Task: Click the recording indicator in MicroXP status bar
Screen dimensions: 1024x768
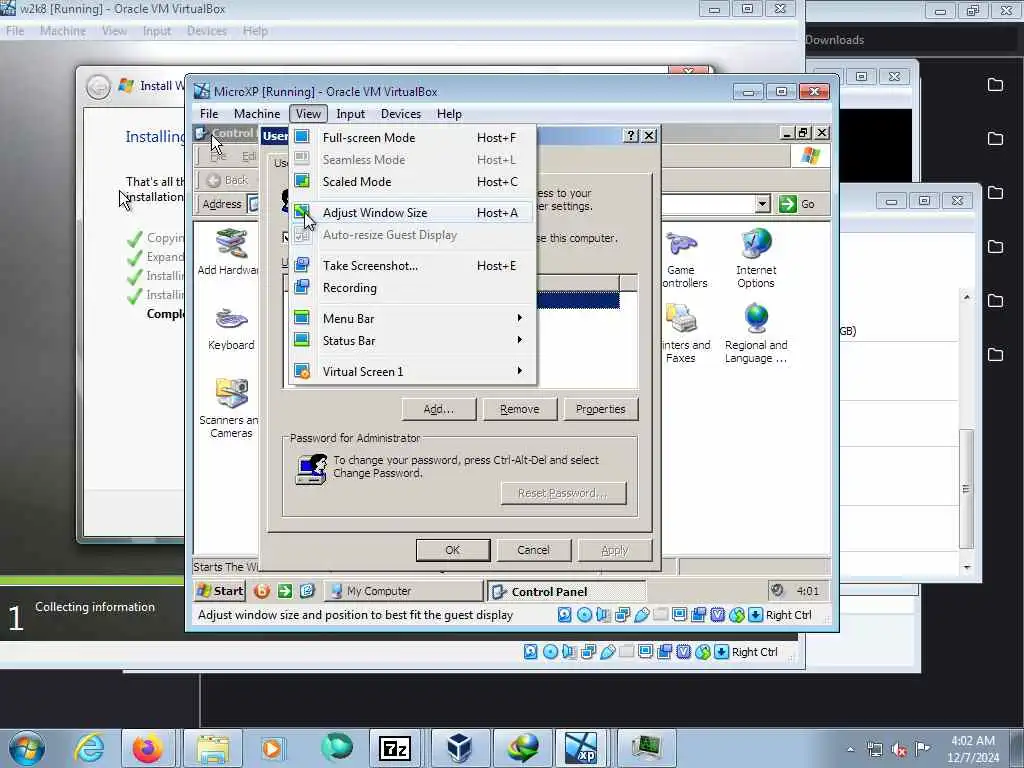Action: click(x=699, y=615)
